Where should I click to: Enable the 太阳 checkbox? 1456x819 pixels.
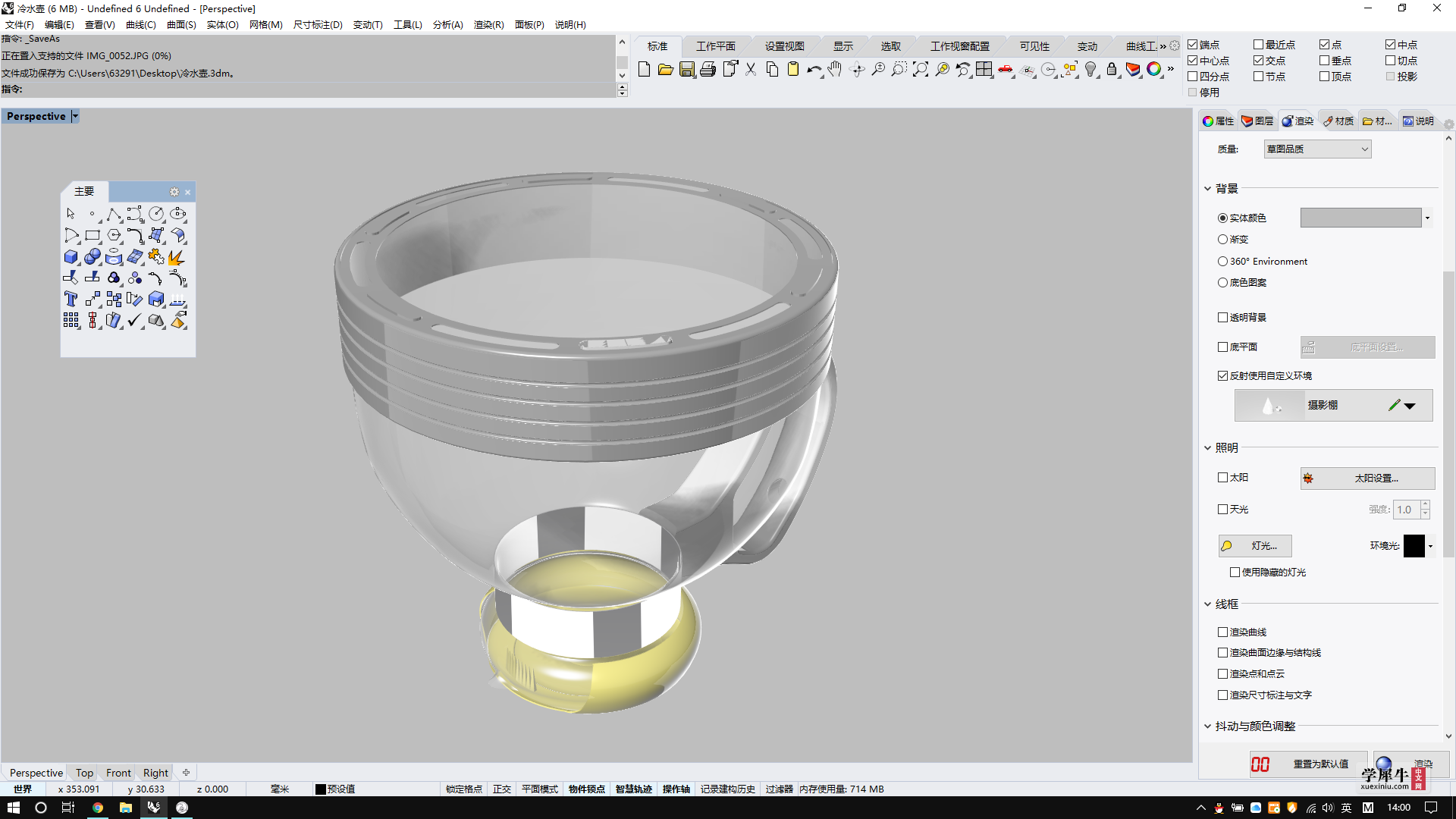[1222, 478]
